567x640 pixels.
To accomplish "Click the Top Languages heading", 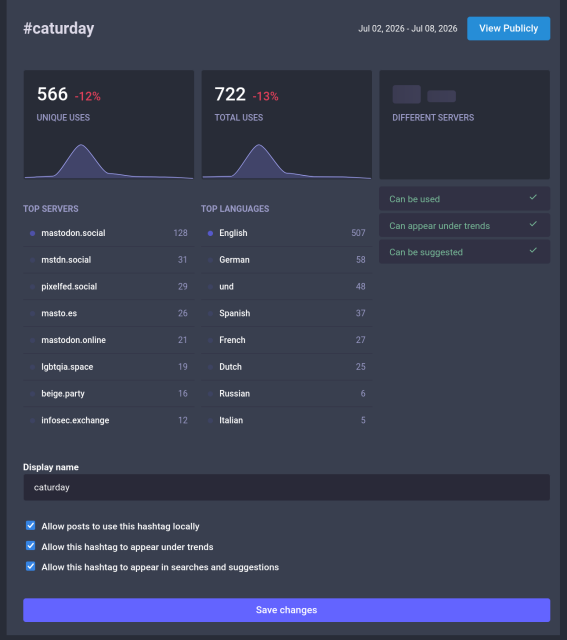I will (235, 209).
